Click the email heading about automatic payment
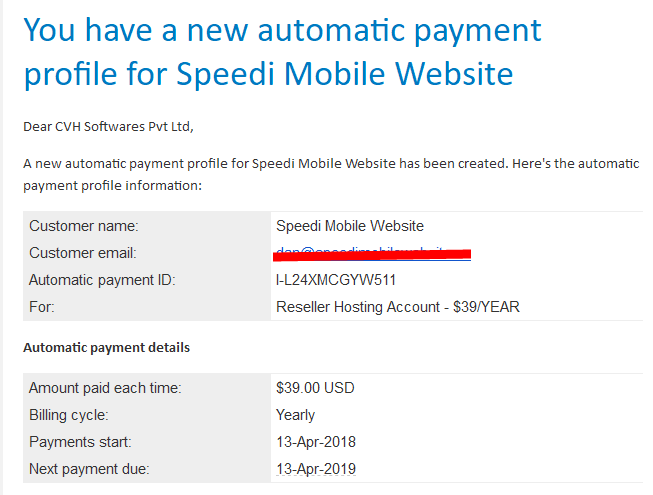The image size is (653, 495). coord(282,52)
